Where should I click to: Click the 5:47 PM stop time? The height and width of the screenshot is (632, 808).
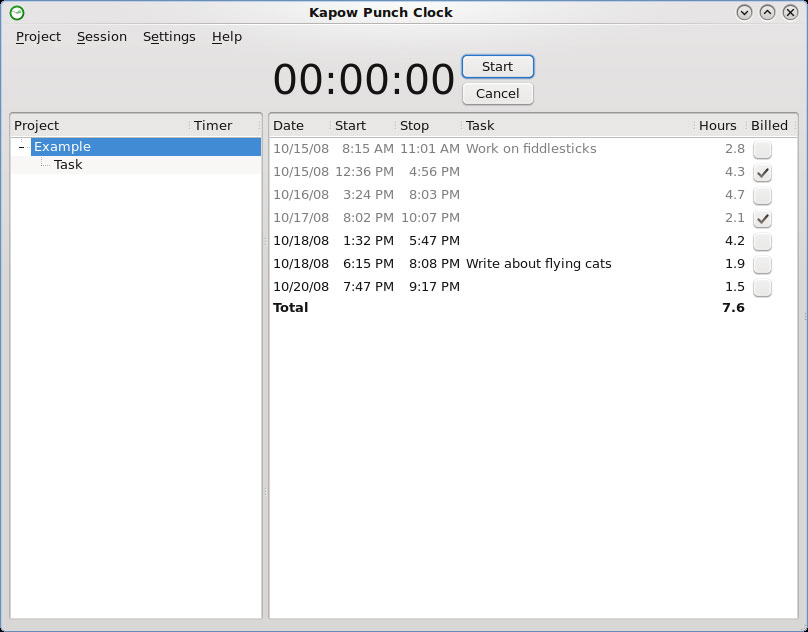[434, 240]
